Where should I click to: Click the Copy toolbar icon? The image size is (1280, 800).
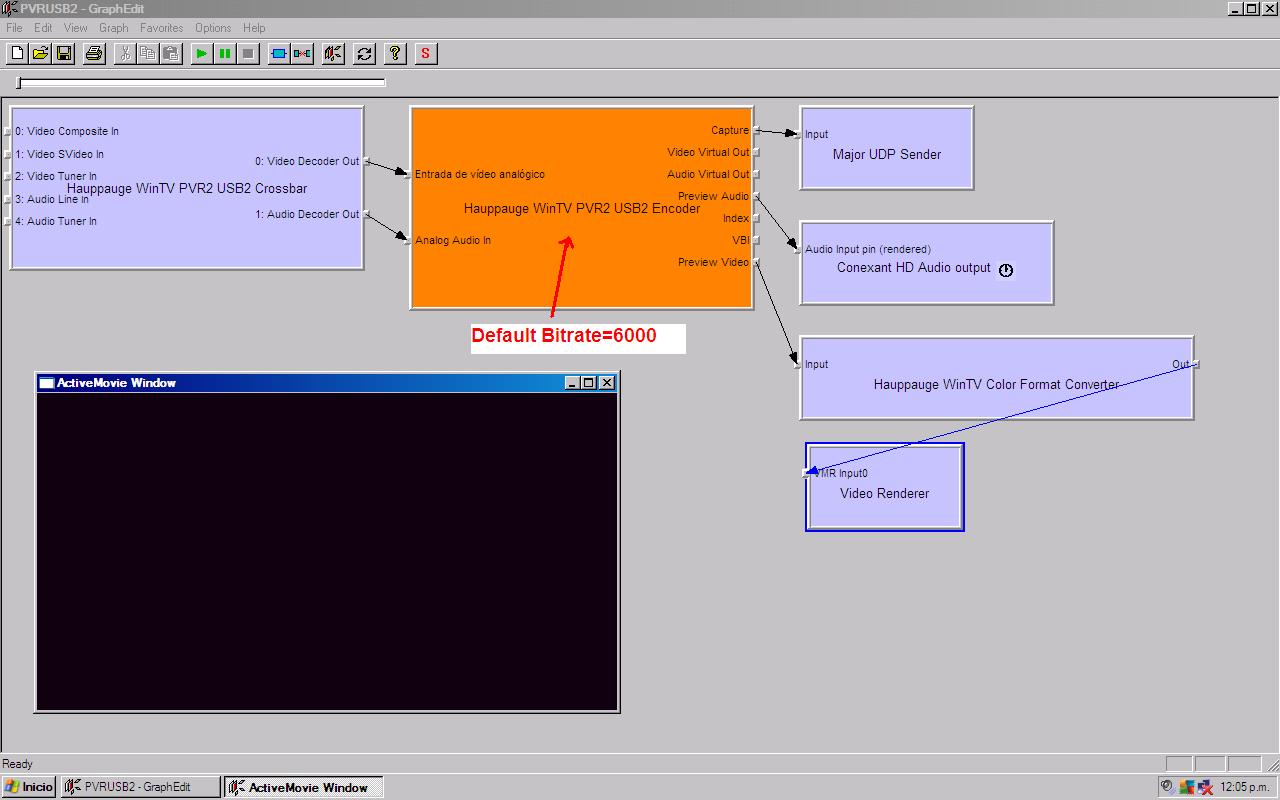coord(148,53)
